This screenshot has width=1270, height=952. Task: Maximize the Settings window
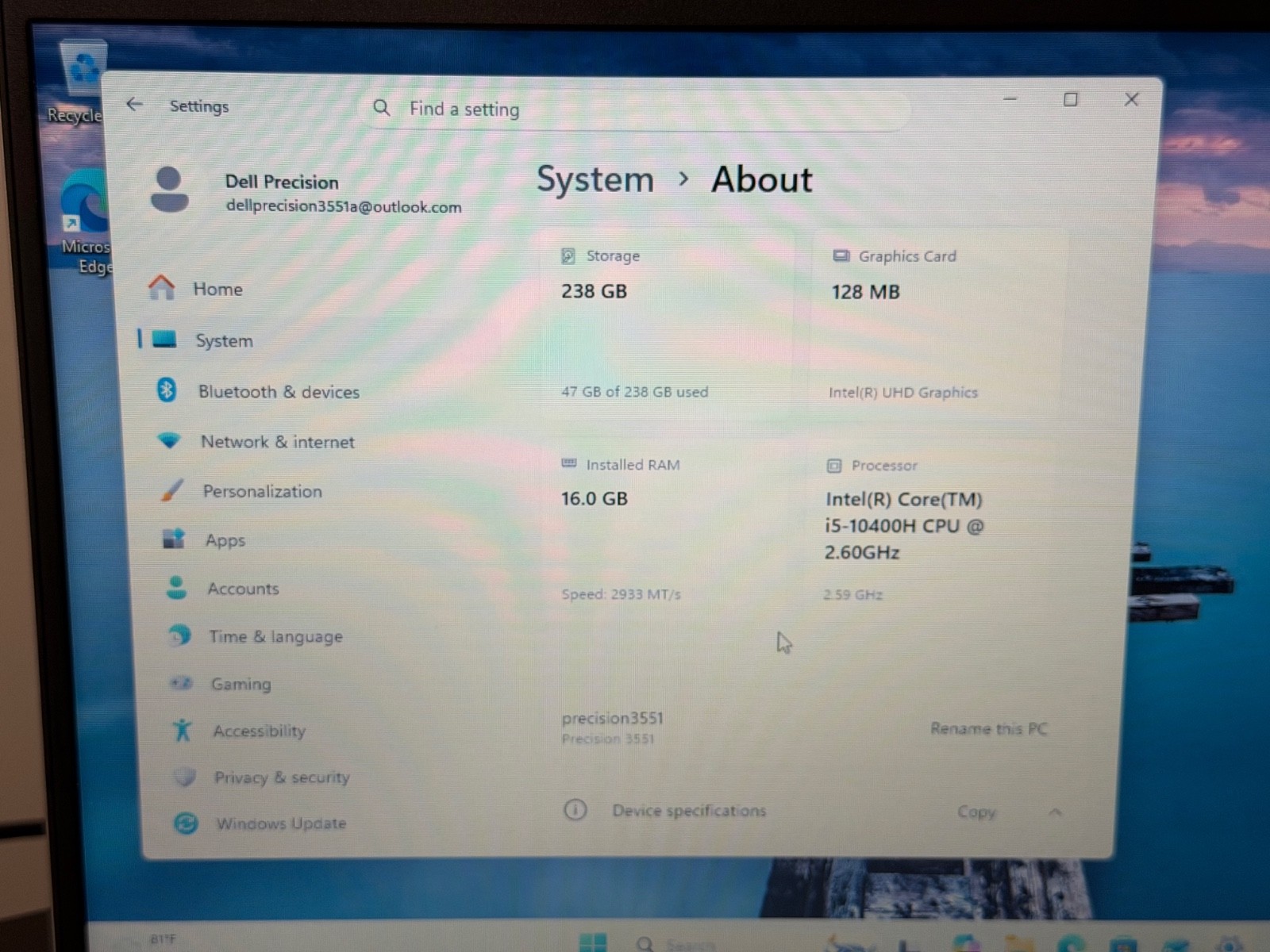click(1070, 99)
